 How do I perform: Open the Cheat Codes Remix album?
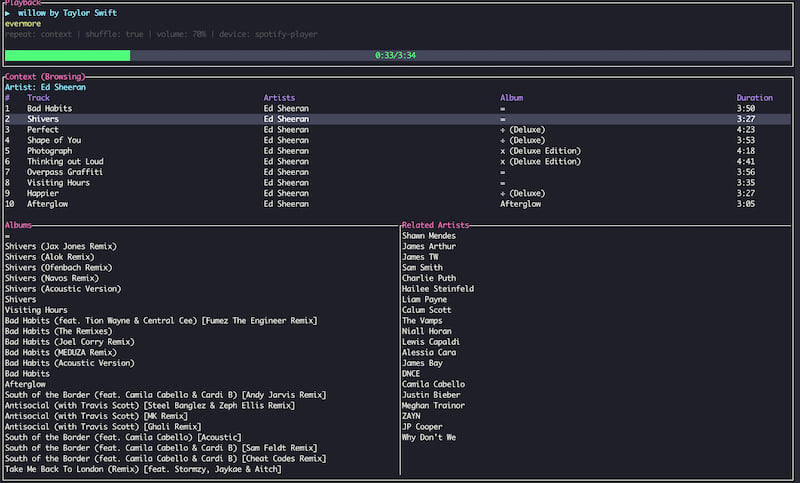click(165, 459)
